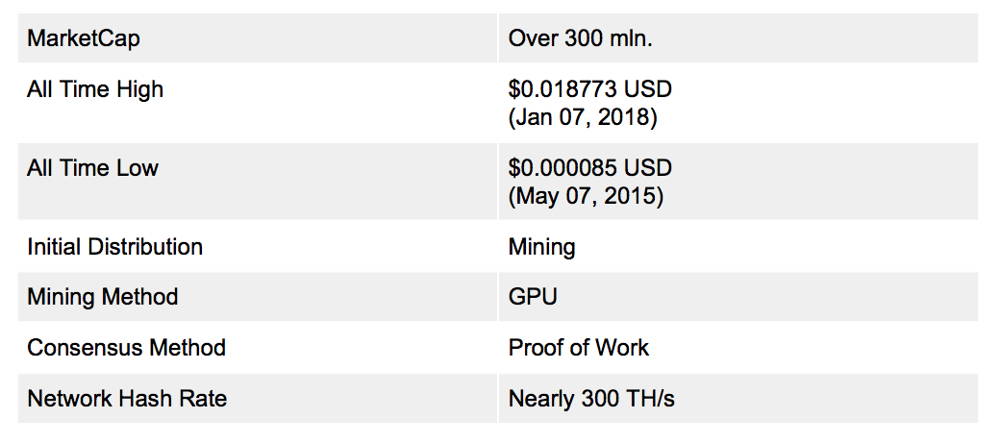The height and width of the screenshot is (443, 1000).
Task: Click the word USD in All Time Low row
Action: [x=648, y=168]
